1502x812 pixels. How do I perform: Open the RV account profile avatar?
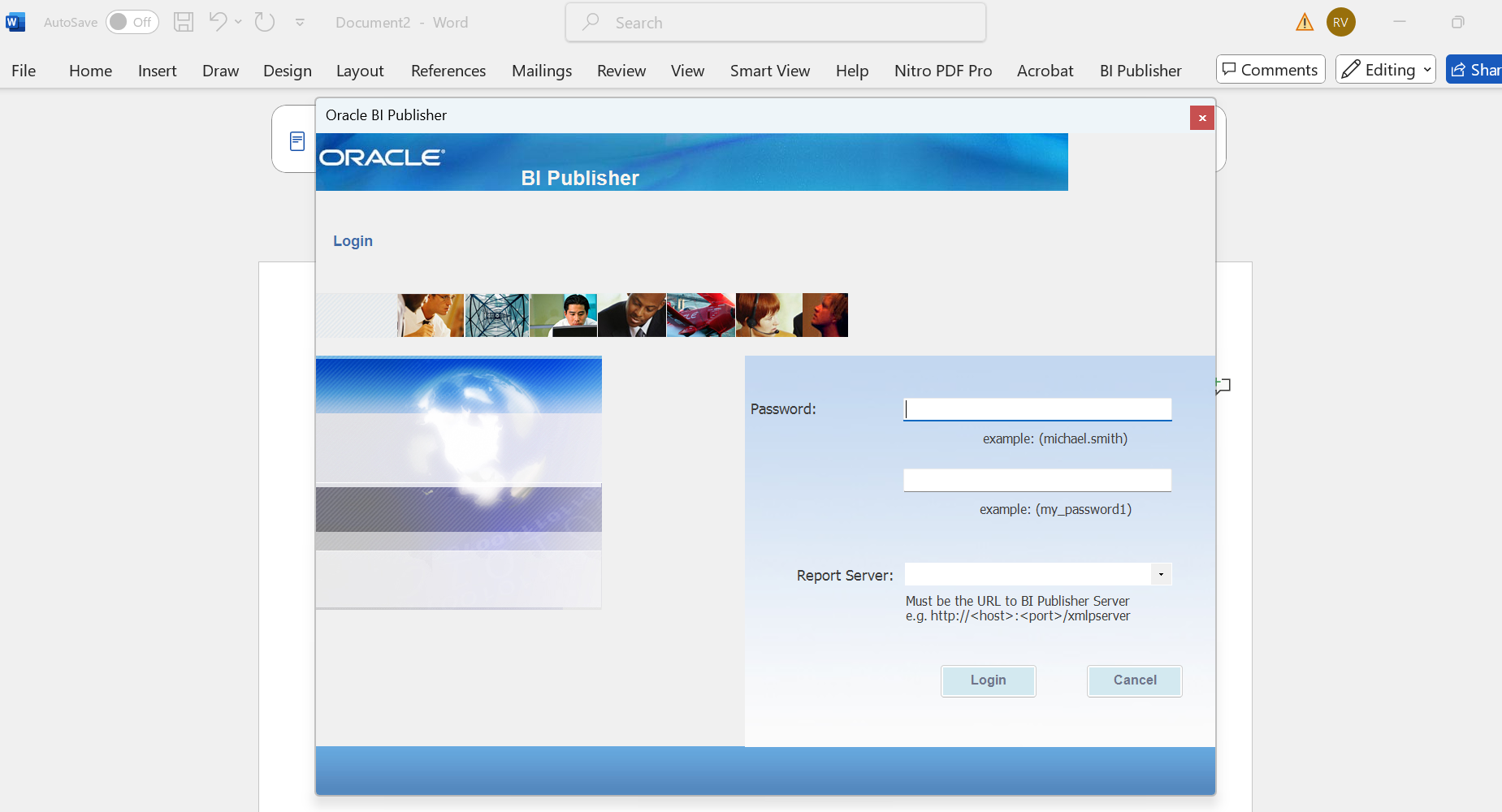click(1341, 22)
